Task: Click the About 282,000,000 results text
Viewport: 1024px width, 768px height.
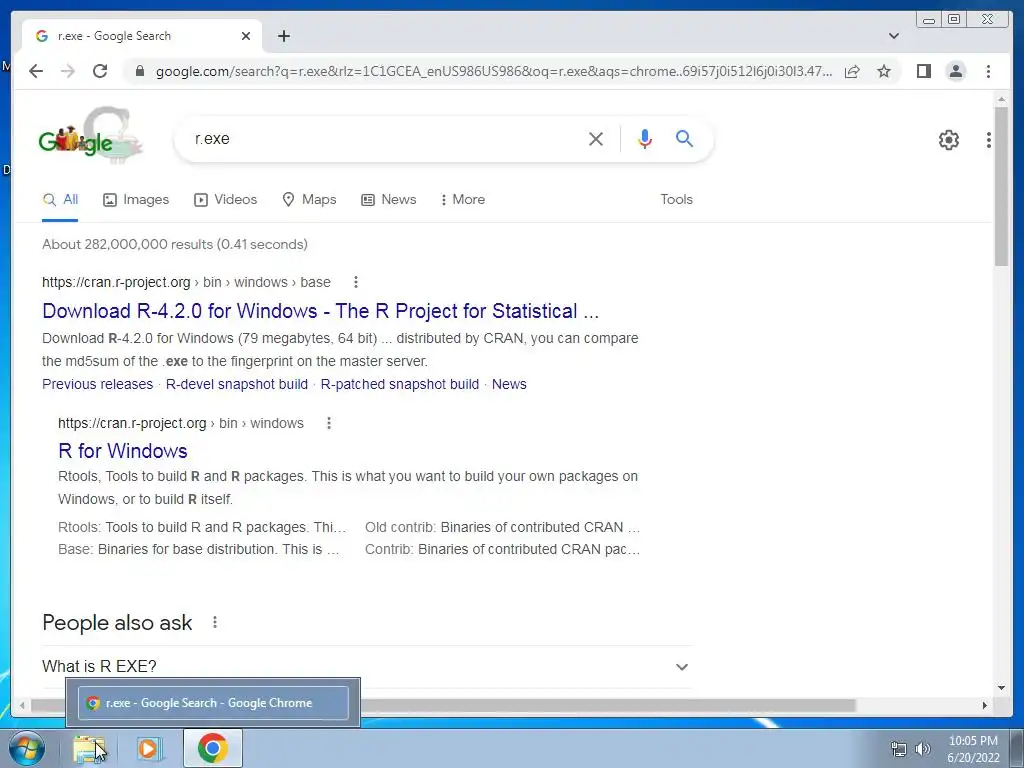Action: pos(174,244)
